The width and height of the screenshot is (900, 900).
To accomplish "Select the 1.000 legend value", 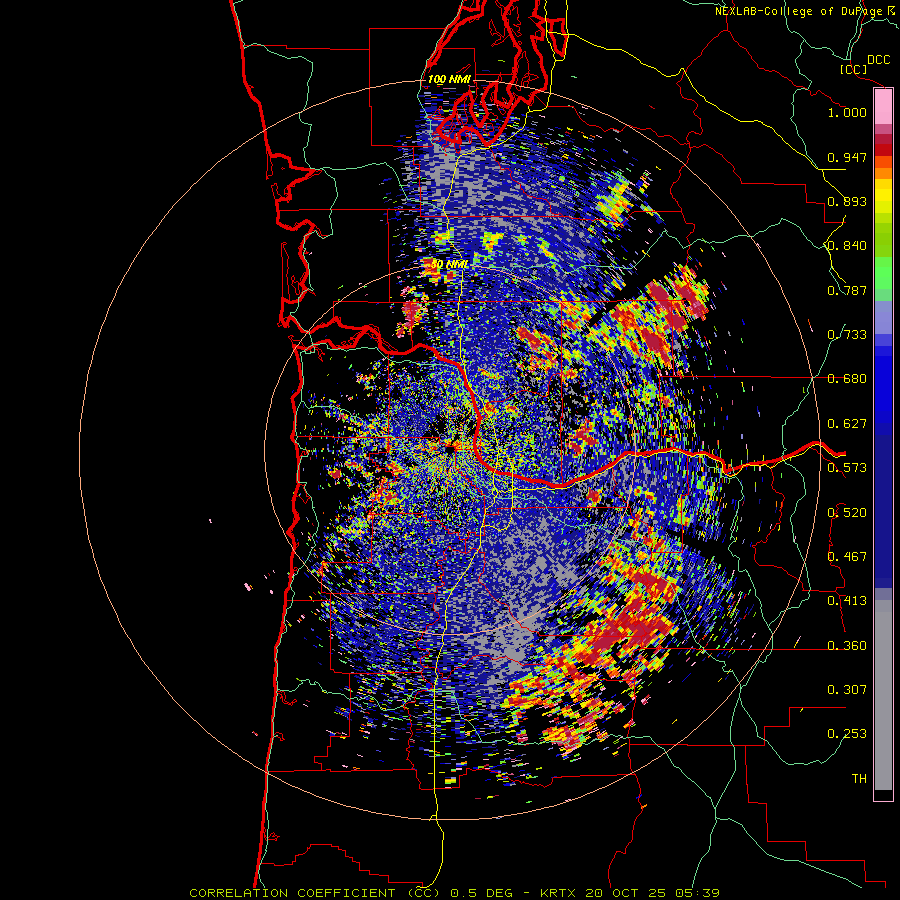I will (x=847, y=112).
